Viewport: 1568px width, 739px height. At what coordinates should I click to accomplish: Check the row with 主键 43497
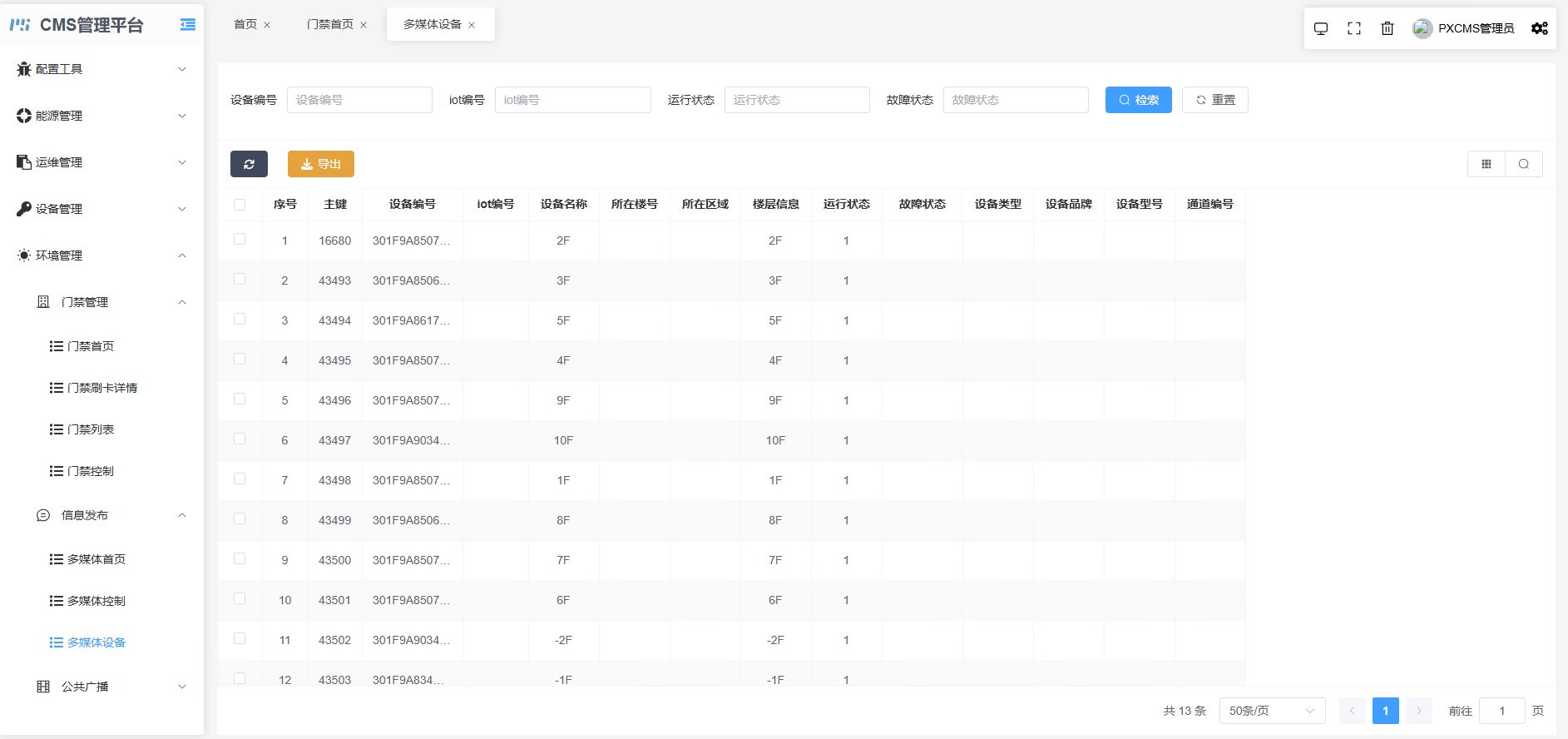coord(240,439)
